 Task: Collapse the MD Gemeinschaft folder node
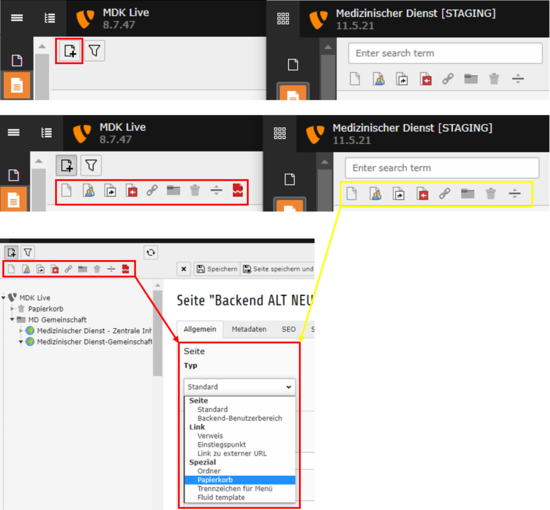[x=12, y=320]
